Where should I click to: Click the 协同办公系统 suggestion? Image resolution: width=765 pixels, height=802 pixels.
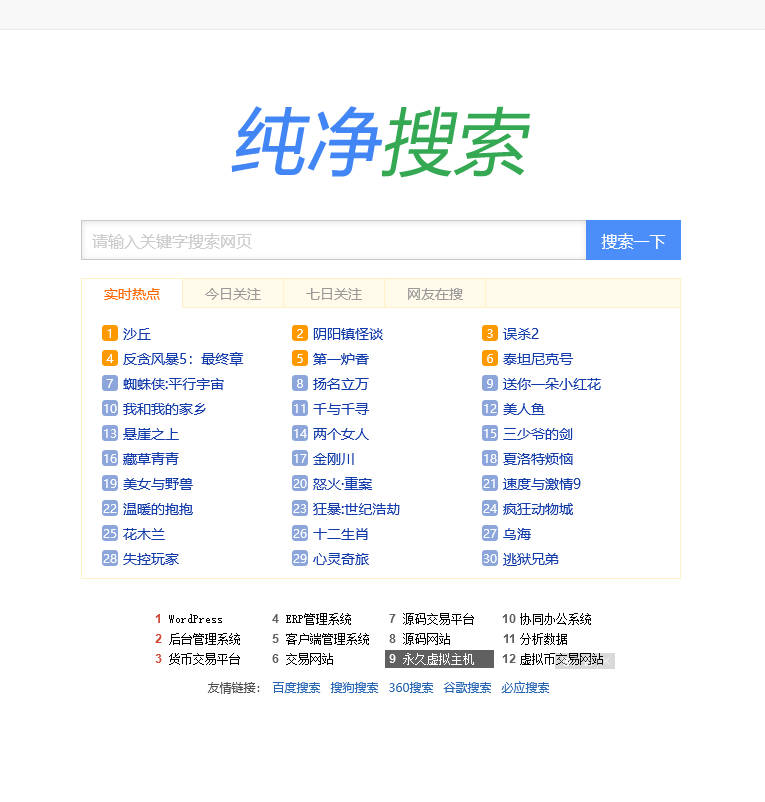pyautogui.click(x=555, y=619)
